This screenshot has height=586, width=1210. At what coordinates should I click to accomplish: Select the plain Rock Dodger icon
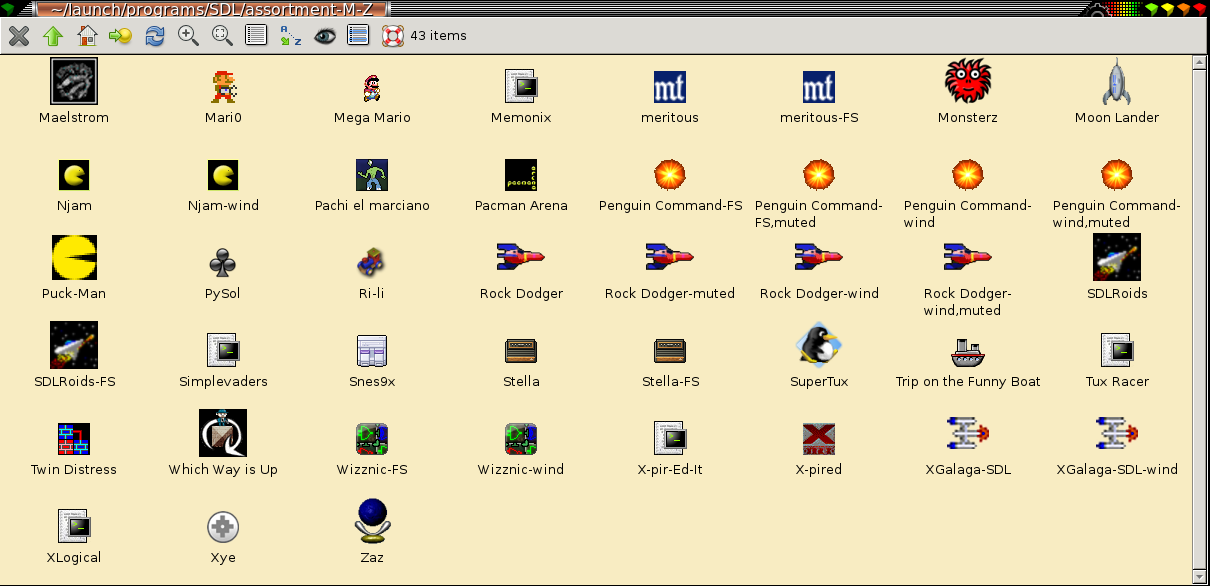click(521, 257)
